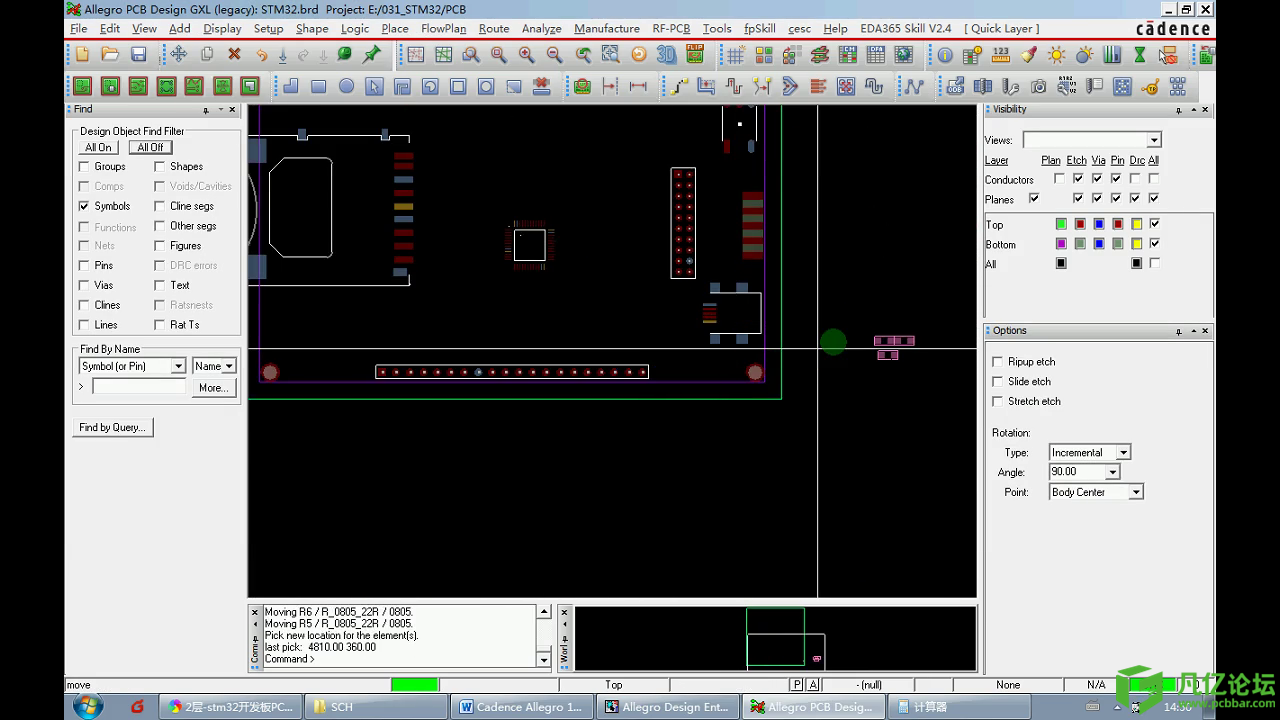Toggle the Slide etch checkbox

(x=997, y=381)
